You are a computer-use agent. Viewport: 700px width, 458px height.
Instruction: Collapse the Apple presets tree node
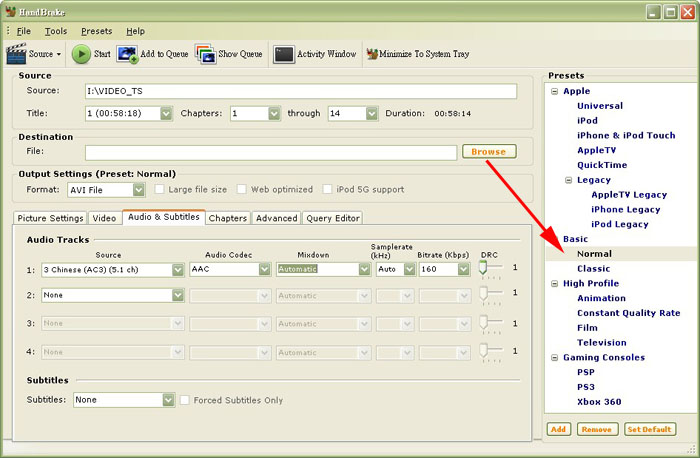pyautogui.click(x=555, y=91)
